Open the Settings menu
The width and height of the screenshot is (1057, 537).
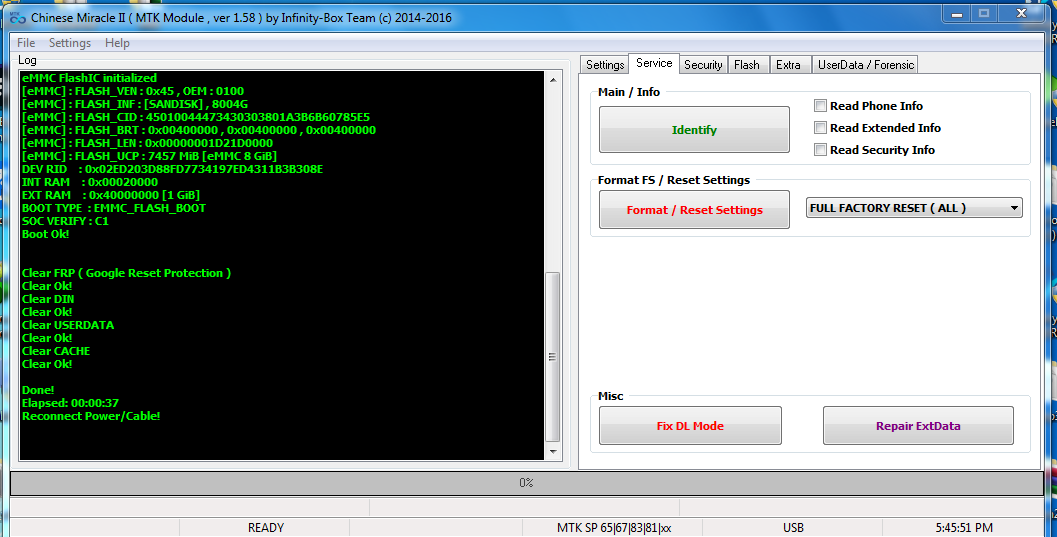(x=69, y=42)
